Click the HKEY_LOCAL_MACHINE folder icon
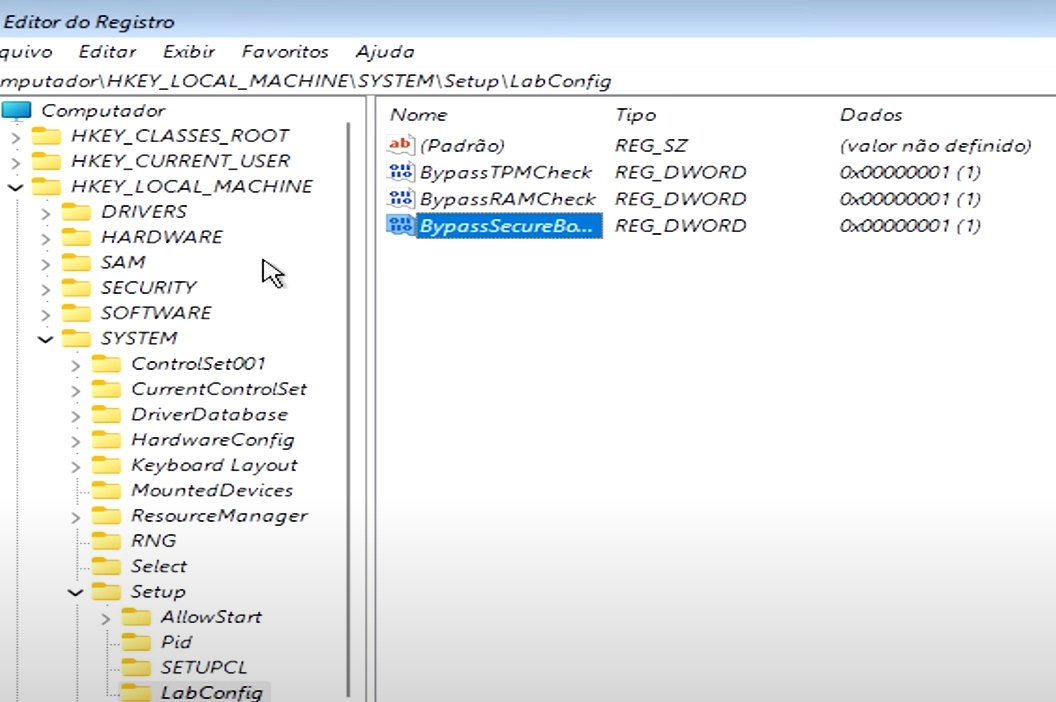1056x702 pixels. [x=46, y=186]
